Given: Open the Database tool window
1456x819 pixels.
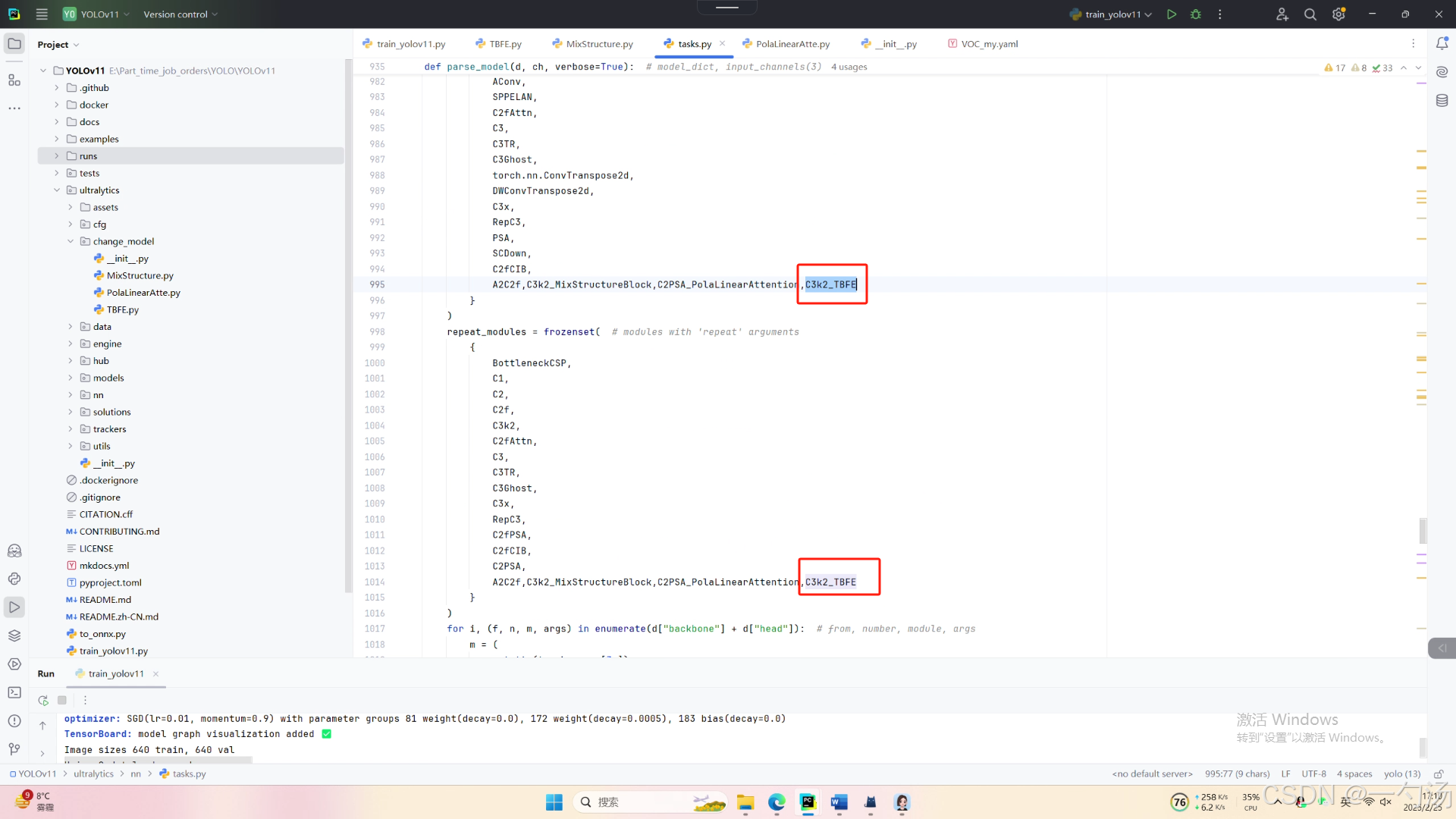Looking at the screenshot, I should 1442,100.
